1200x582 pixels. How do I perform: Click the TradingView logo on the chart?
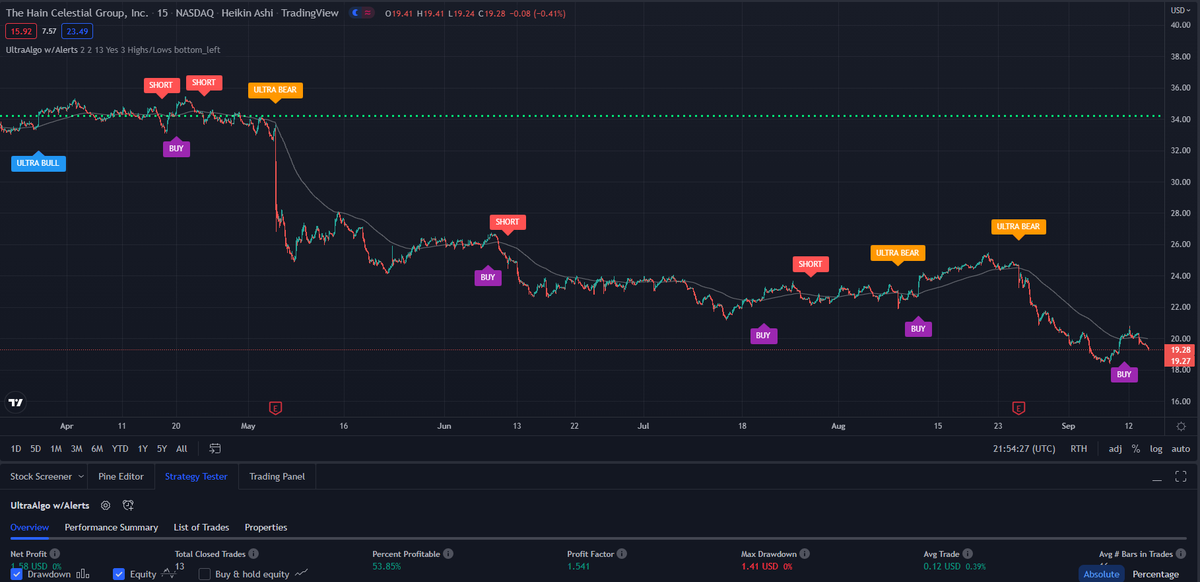(15, 403)
